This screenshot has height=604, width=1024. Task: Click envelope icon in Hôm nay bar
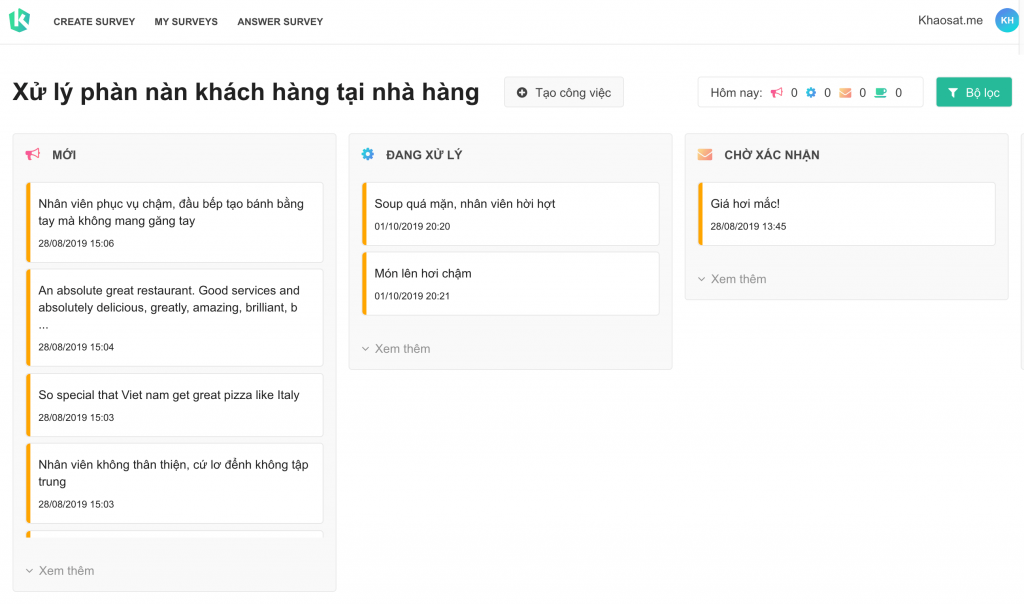click(x=845, y=93)
